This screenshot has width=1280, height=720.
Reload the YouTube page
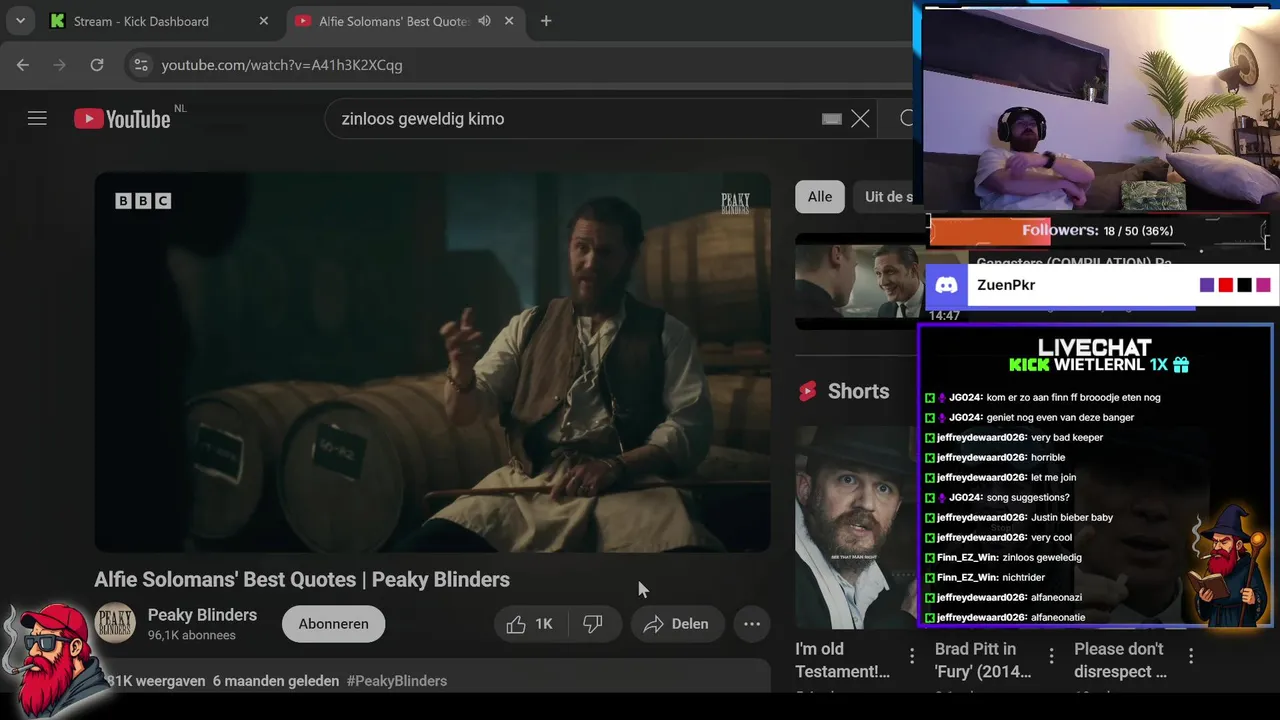pos(97,65)
